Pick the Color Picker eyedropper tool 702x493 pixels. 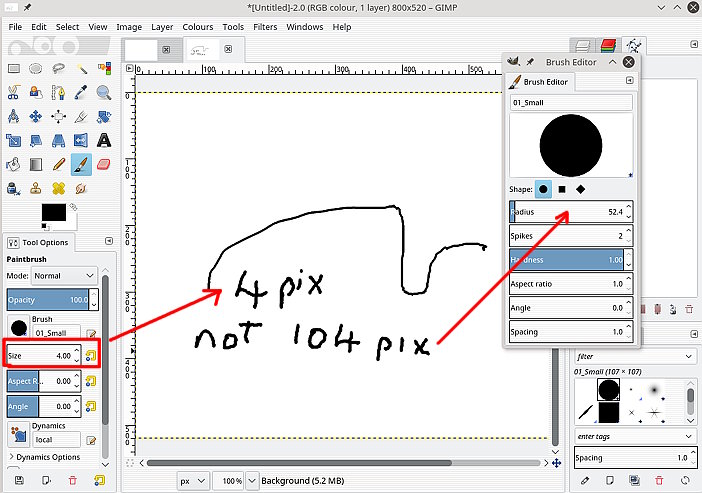81,93
